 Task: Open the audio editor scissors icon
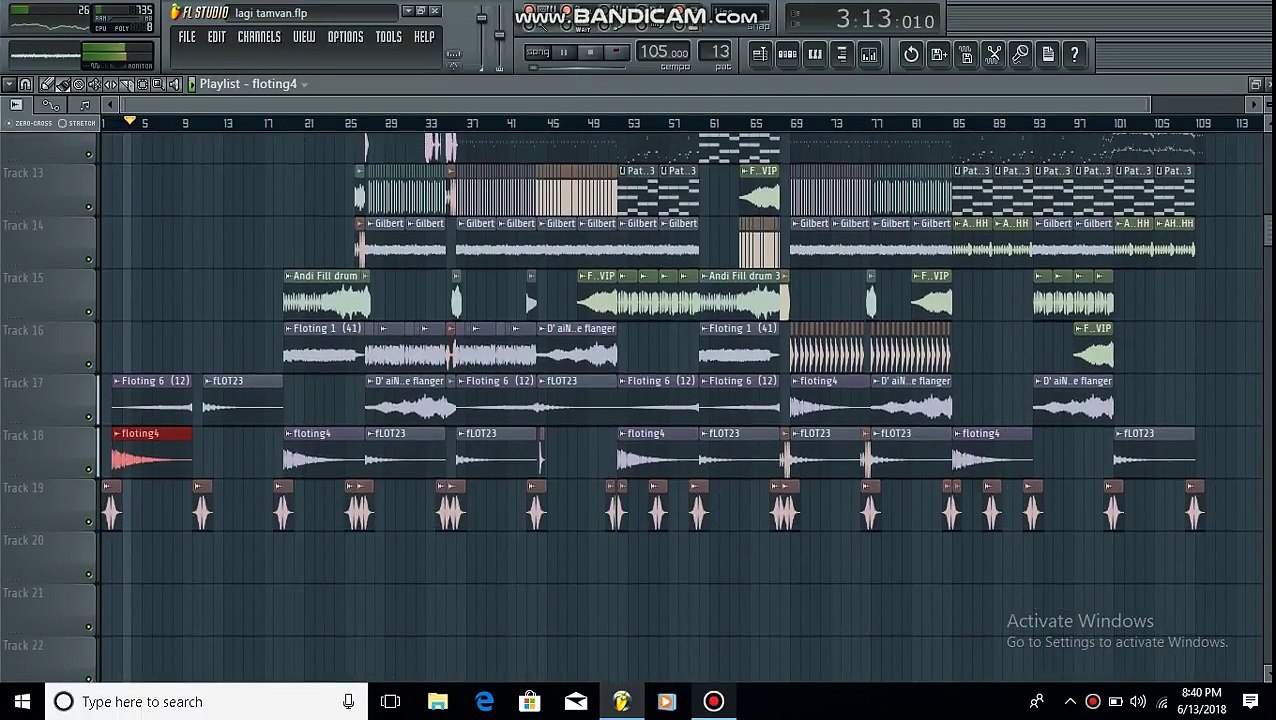pos(993,54)
